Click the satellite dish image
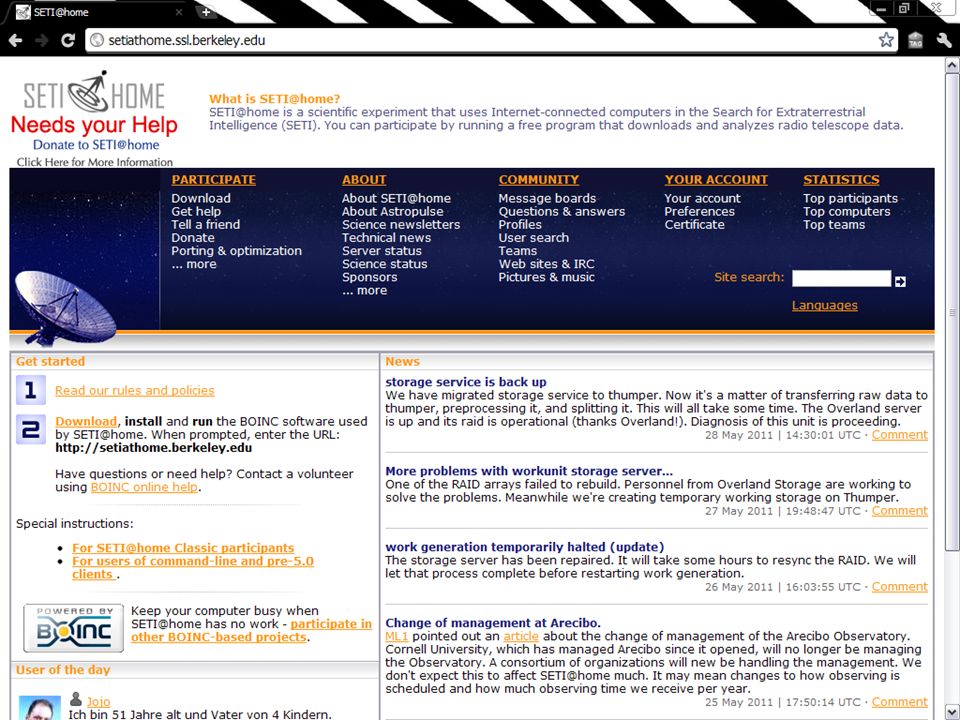 [x=64, y=308]
